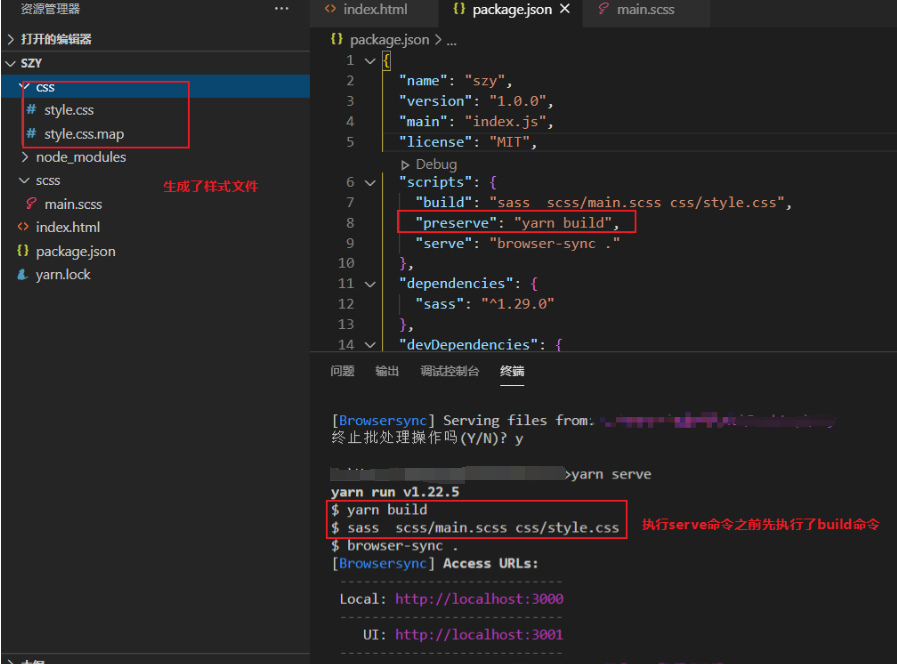This screenshot has width=897, height=664.
Task: Open the 问题 panel tab
Action: click(342, 371)
